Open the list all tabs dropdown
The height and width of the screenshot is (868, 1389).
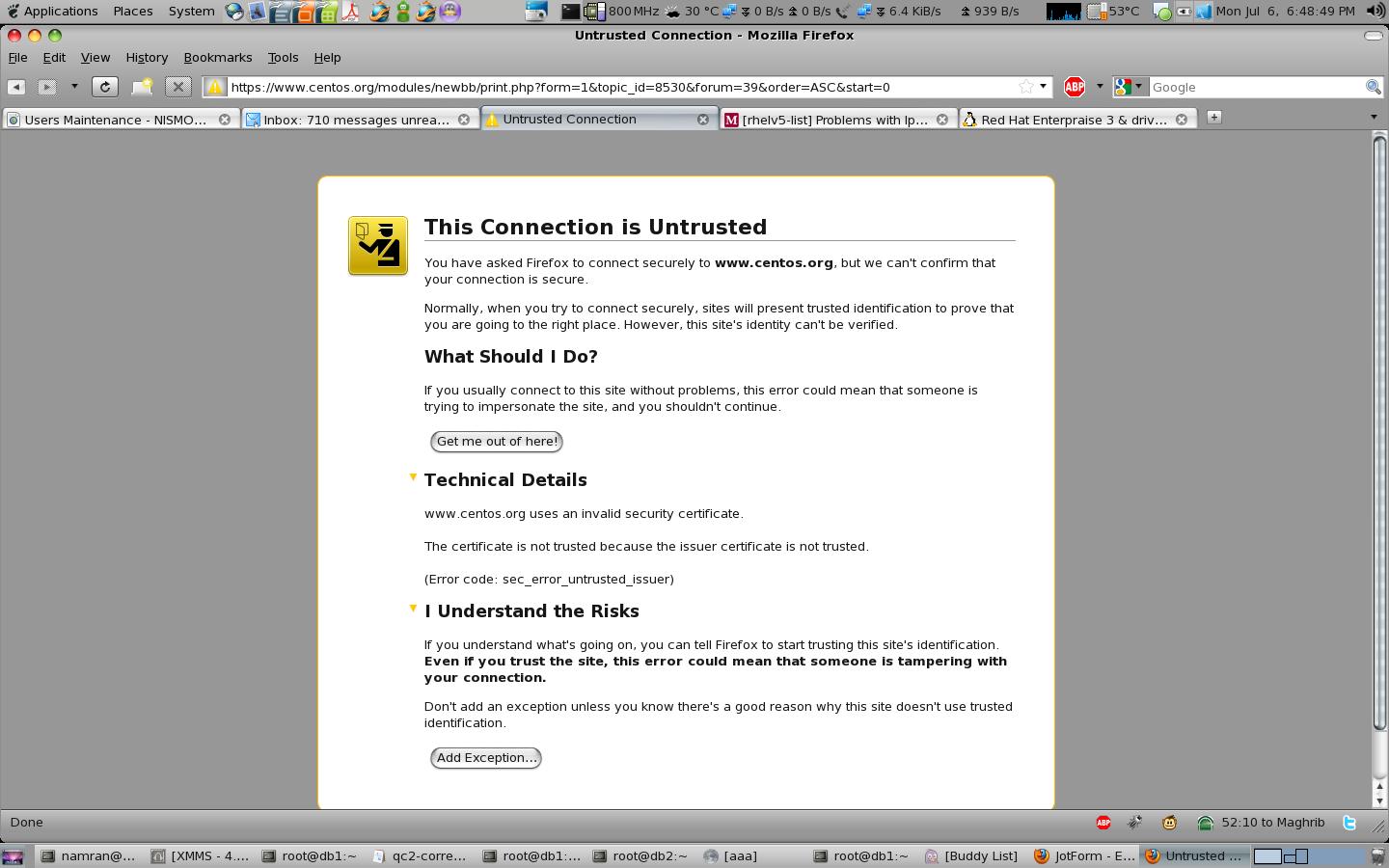pos(1374,118)
